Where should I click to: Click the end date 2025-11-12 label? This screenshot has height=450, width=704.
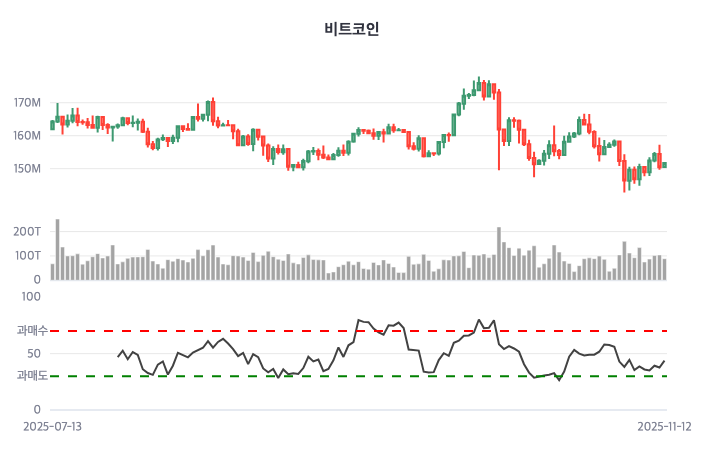pos(665,426)
